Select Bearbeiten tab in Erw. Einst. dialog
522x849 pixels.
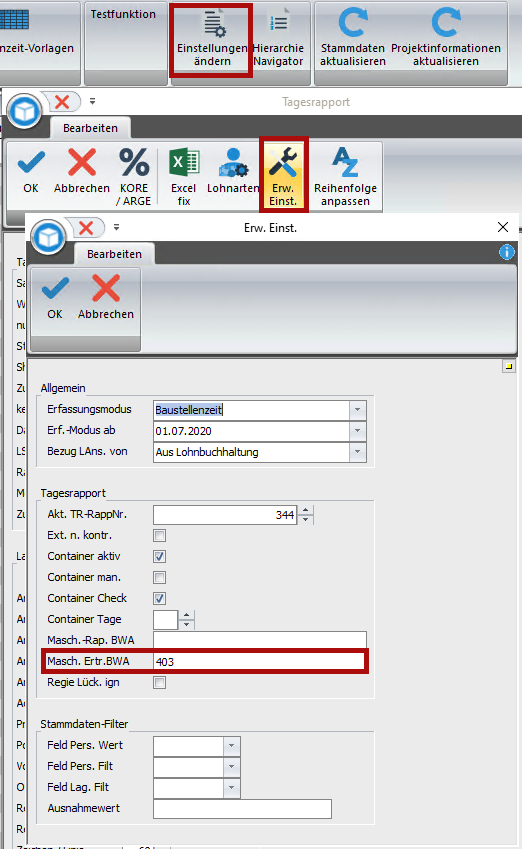[x=114, y=254]
